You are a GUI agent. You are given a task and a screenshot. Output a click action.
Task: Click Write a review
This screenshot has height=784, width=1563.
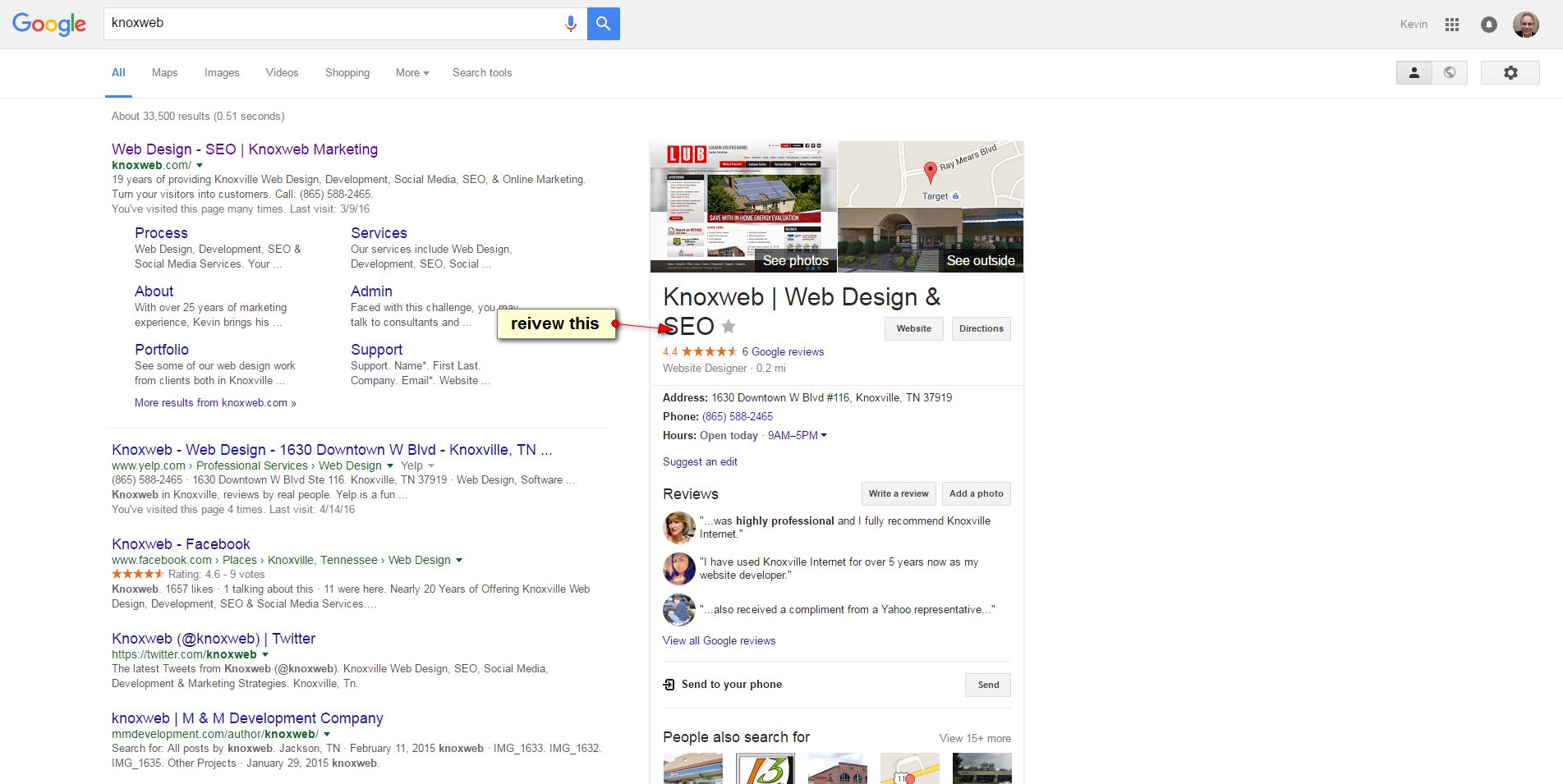899,493
